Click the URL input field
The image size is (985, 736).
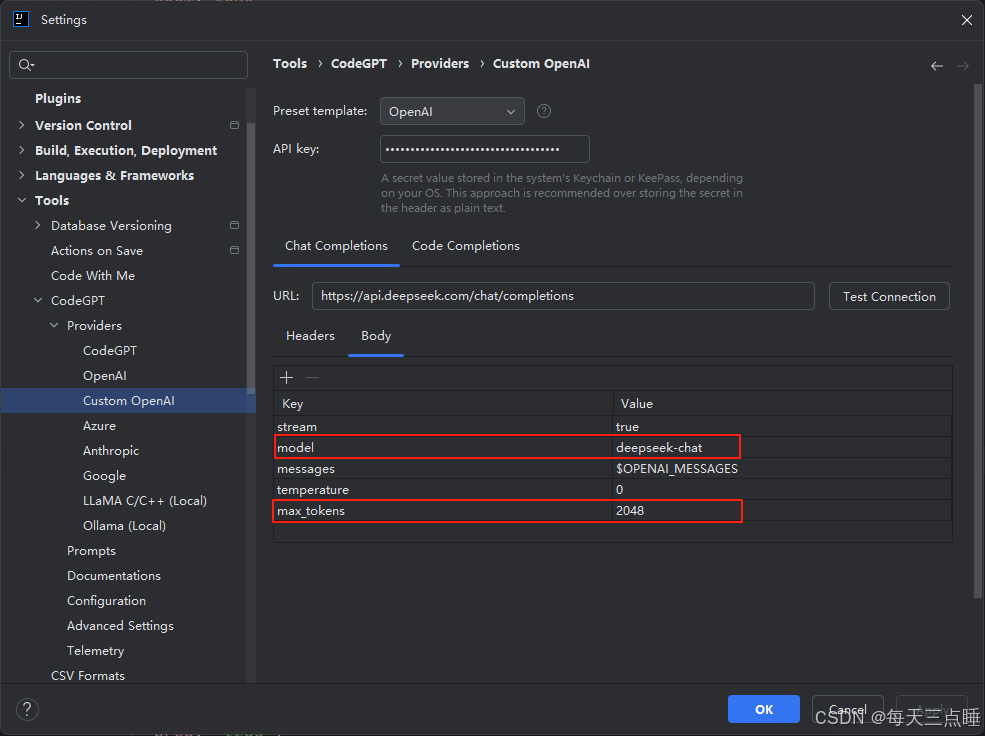[563, 296]
